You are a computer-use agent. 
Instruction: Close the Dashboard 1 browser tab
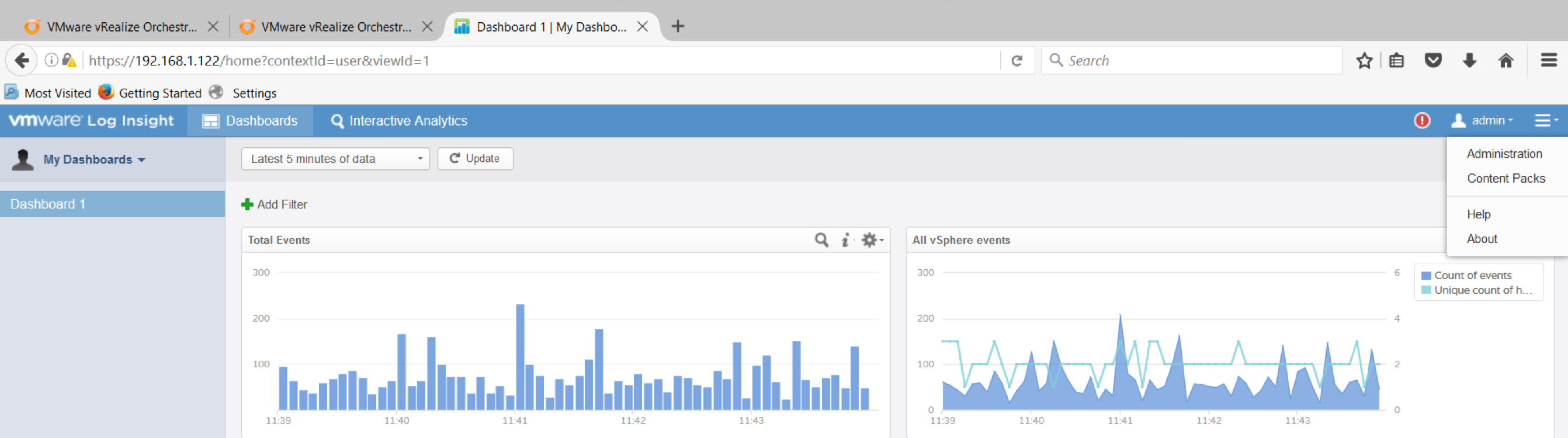pyautogui.click(x=642, y=26)
